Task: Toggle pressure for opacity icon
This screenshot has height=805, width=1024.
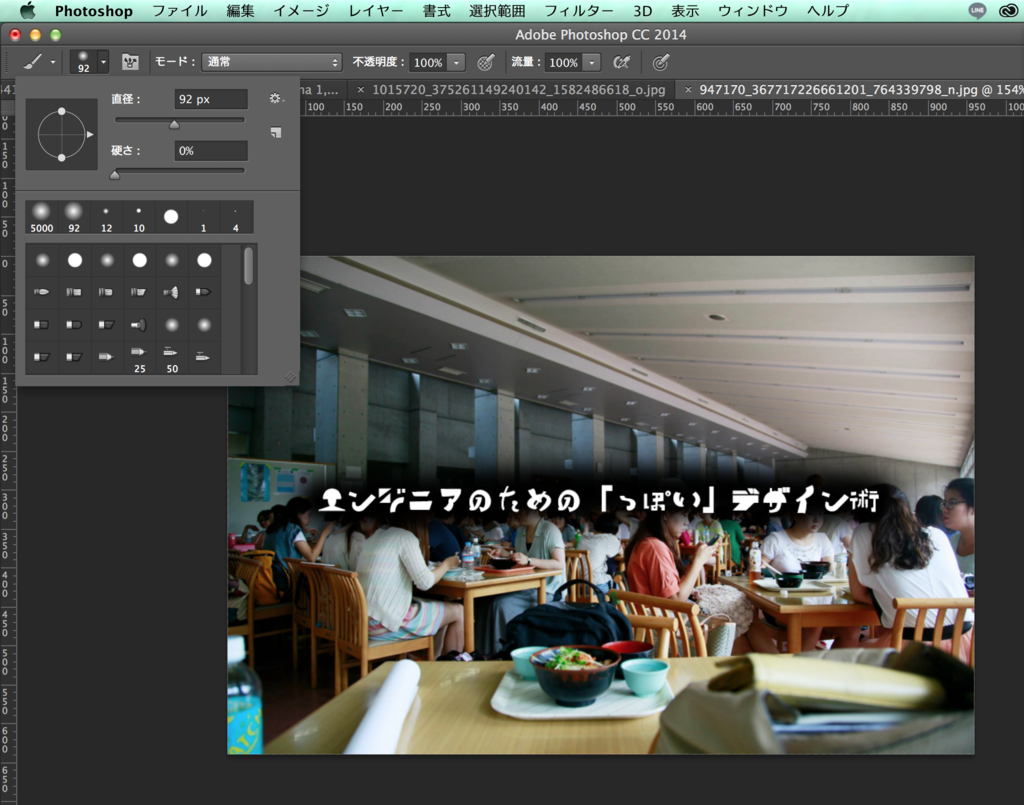Action: point(485,63)
